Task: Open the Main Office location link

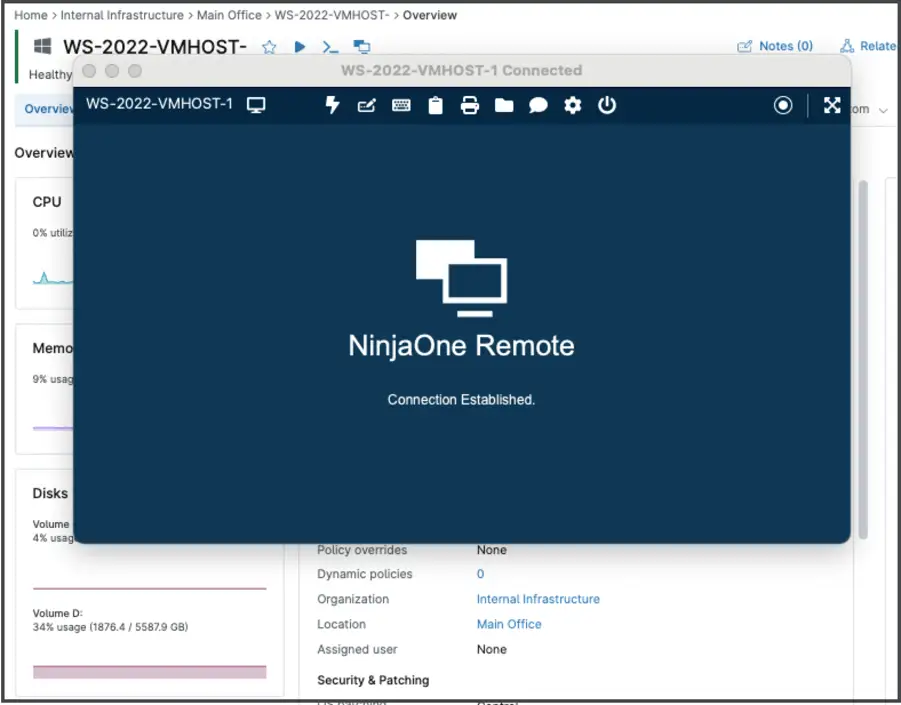Action: pyautogui.click(x=509, y=624)
